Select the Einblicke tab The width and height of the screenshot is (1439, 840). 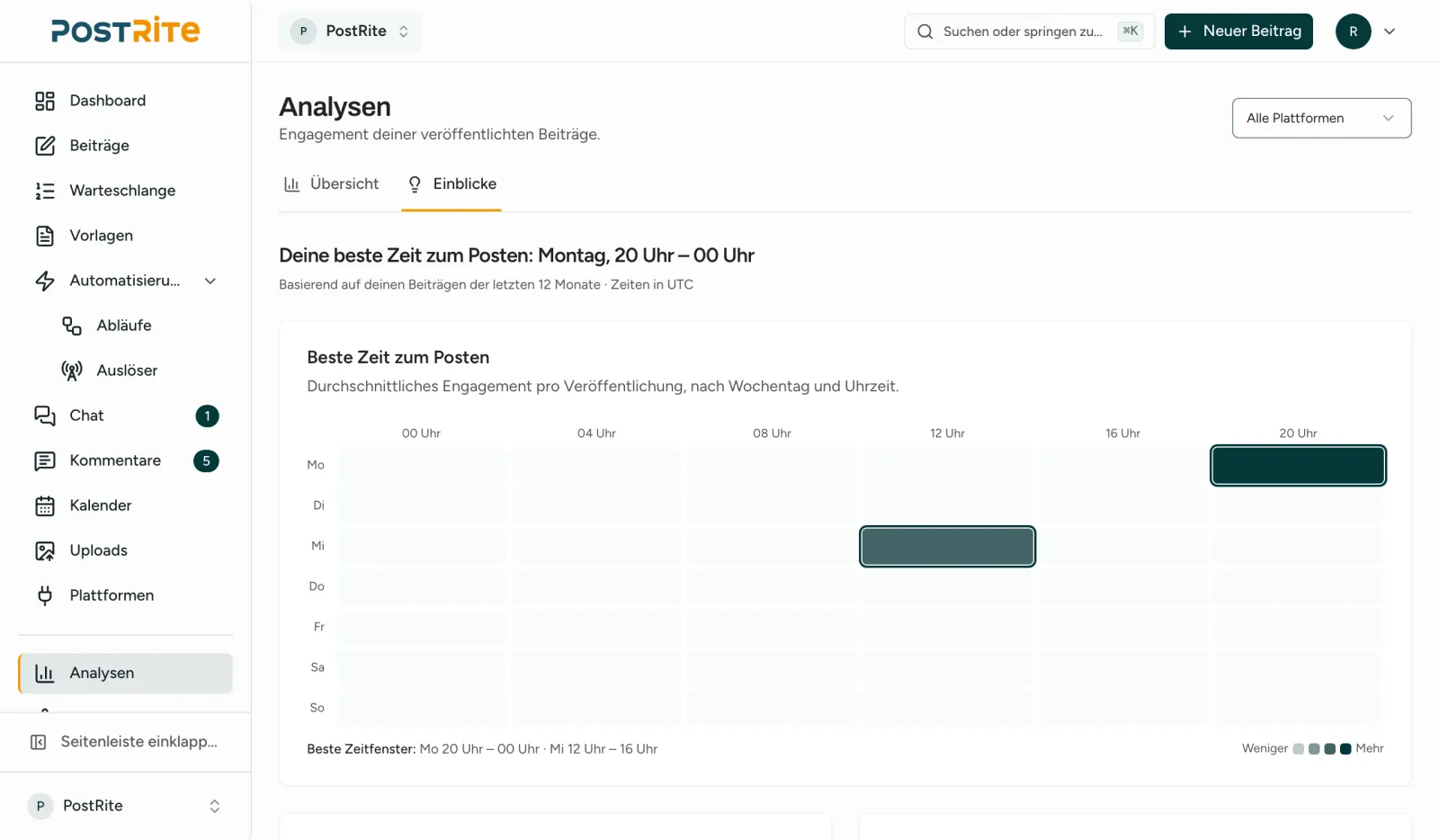point(451,184)
